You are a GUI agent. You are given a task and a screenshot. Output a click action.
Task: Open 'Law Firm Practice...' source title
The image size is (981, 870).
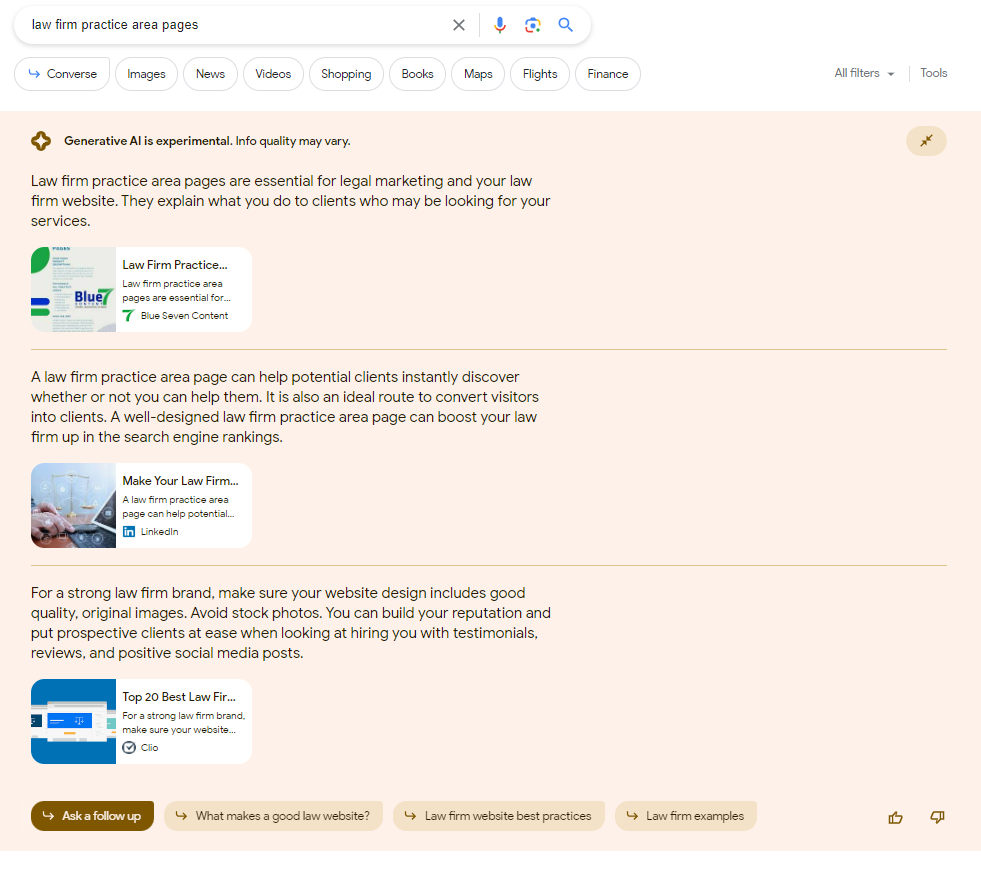tap(175, 265)
